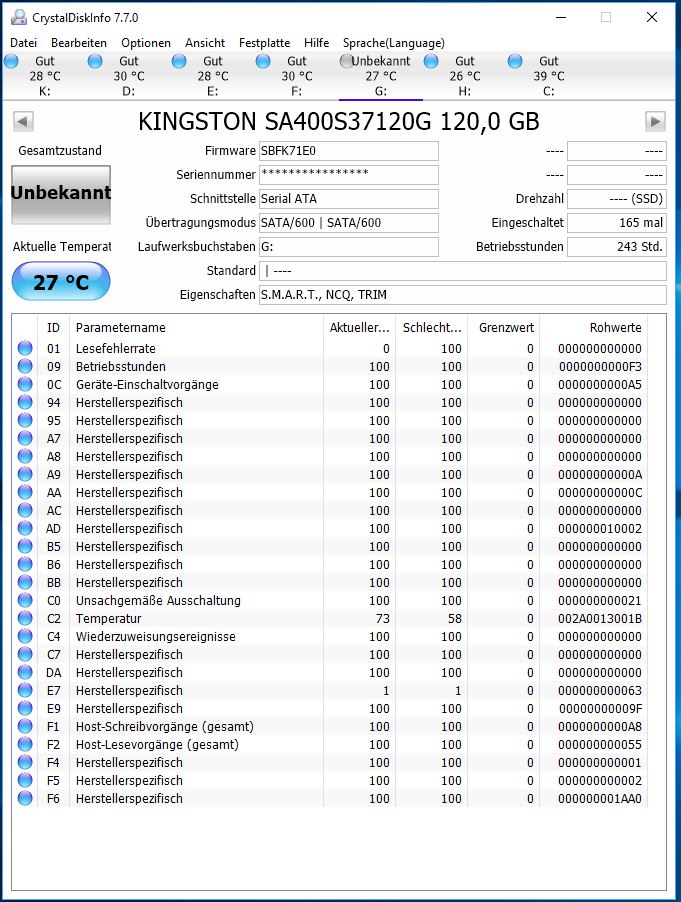Open the Hilfe menu

click(x=316, y=43)
